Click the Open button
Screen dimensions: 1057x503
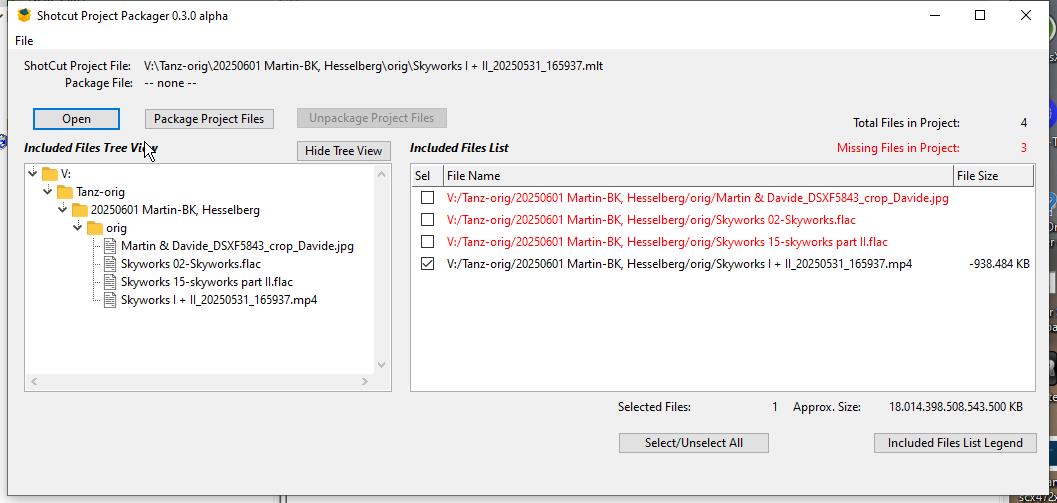(76, 119)
